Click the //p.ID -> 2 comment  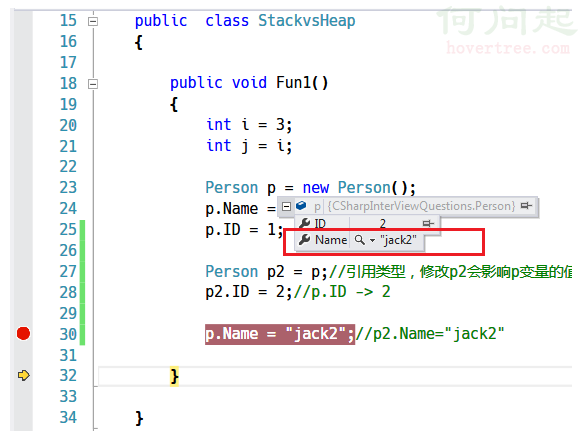click(342, 292)
